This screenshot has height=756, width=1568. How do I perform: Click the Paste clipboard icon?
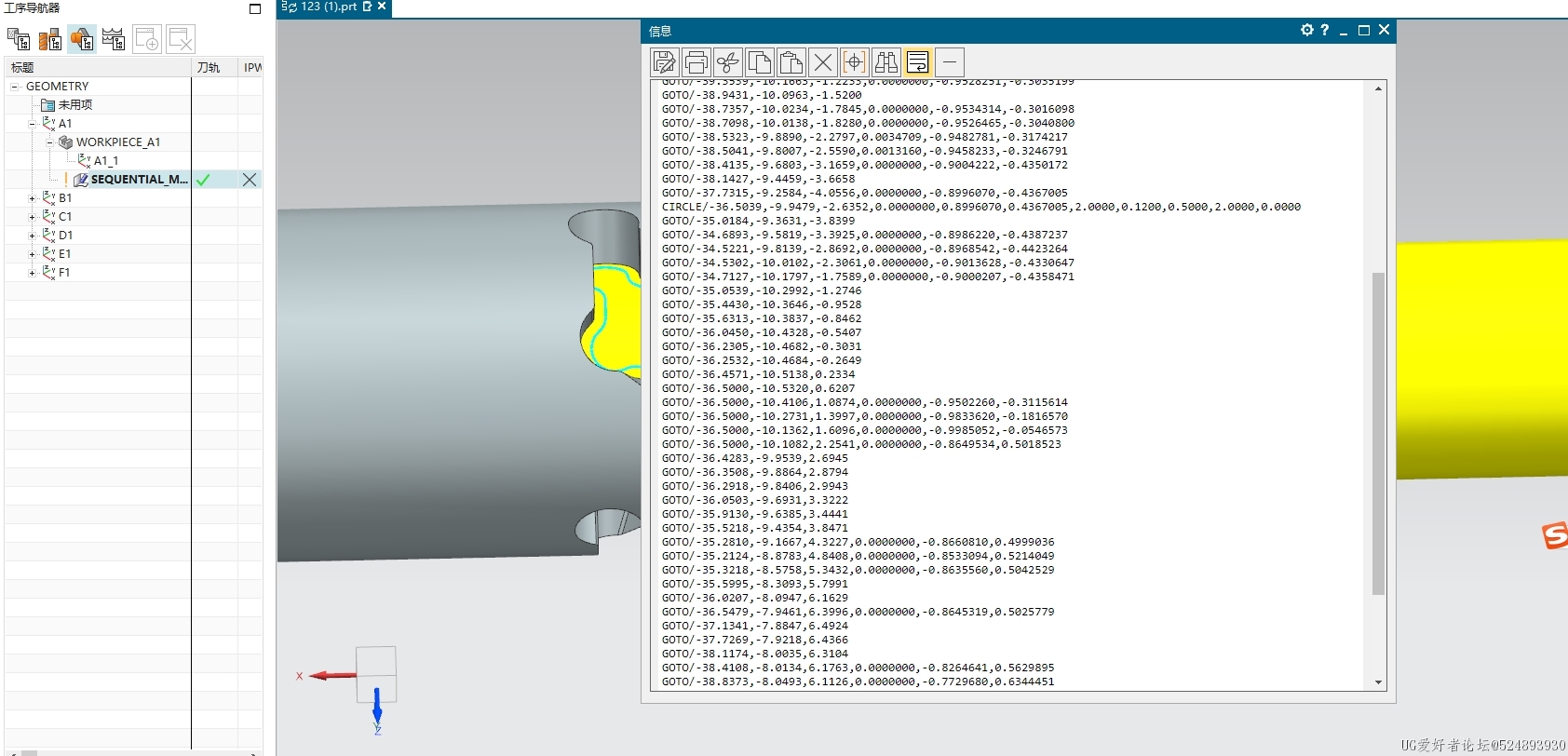click(x=791, y=62)
